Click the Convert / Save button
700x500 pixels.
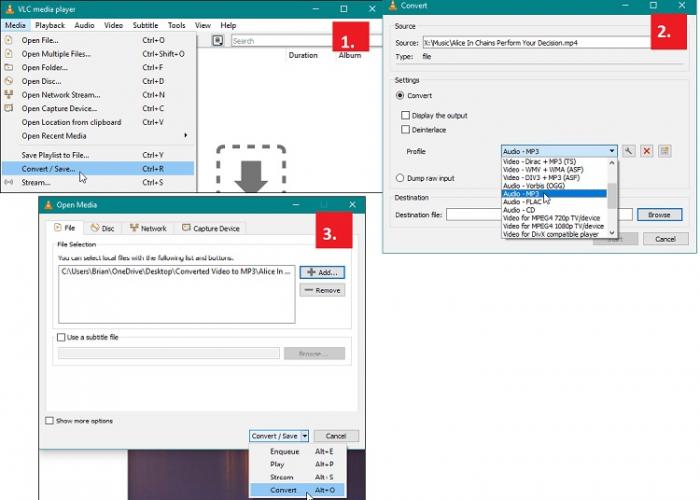(275, 436)
